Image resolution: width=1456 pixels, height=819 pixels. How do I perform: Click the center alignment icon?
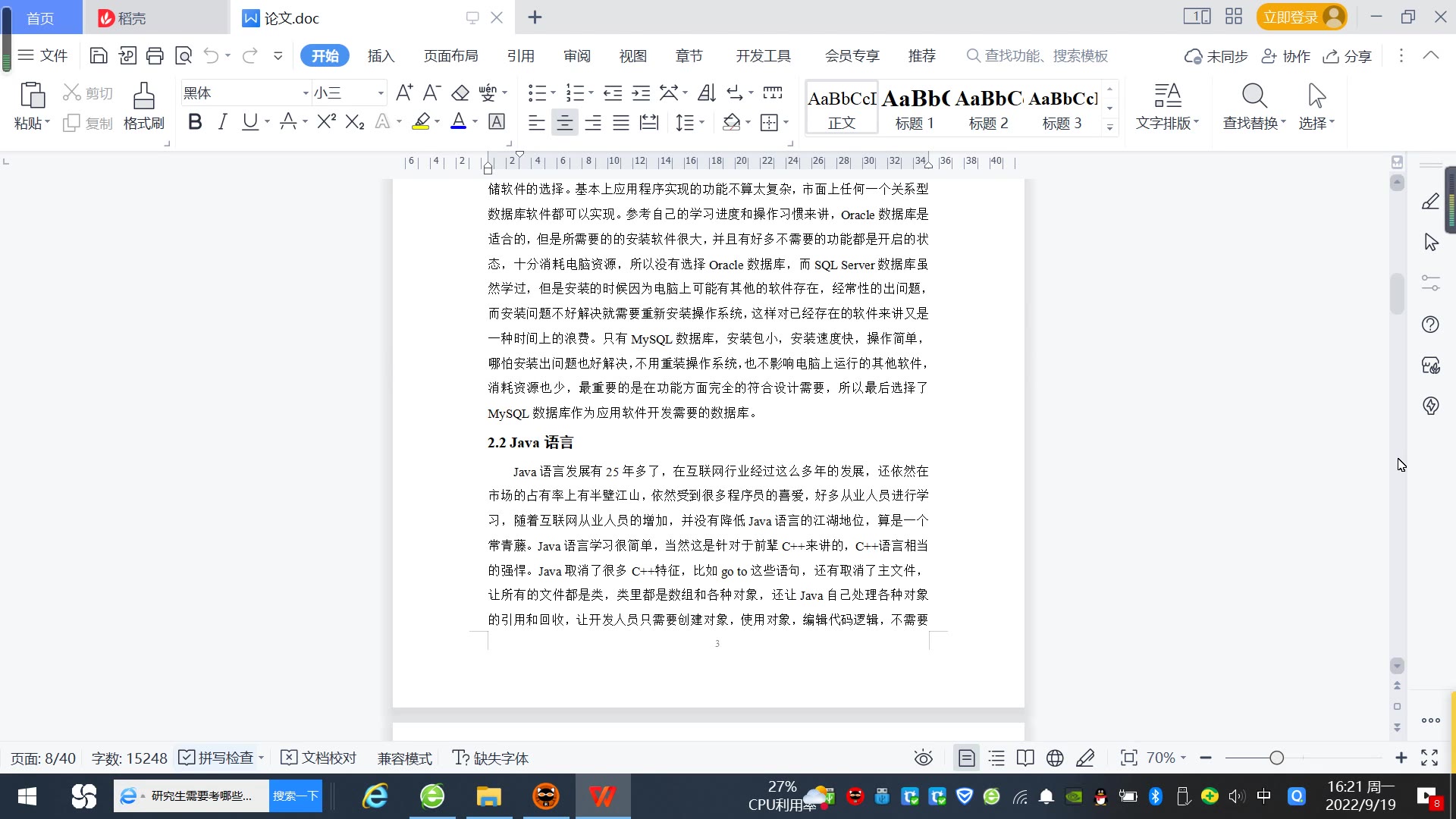pos(564,123)
